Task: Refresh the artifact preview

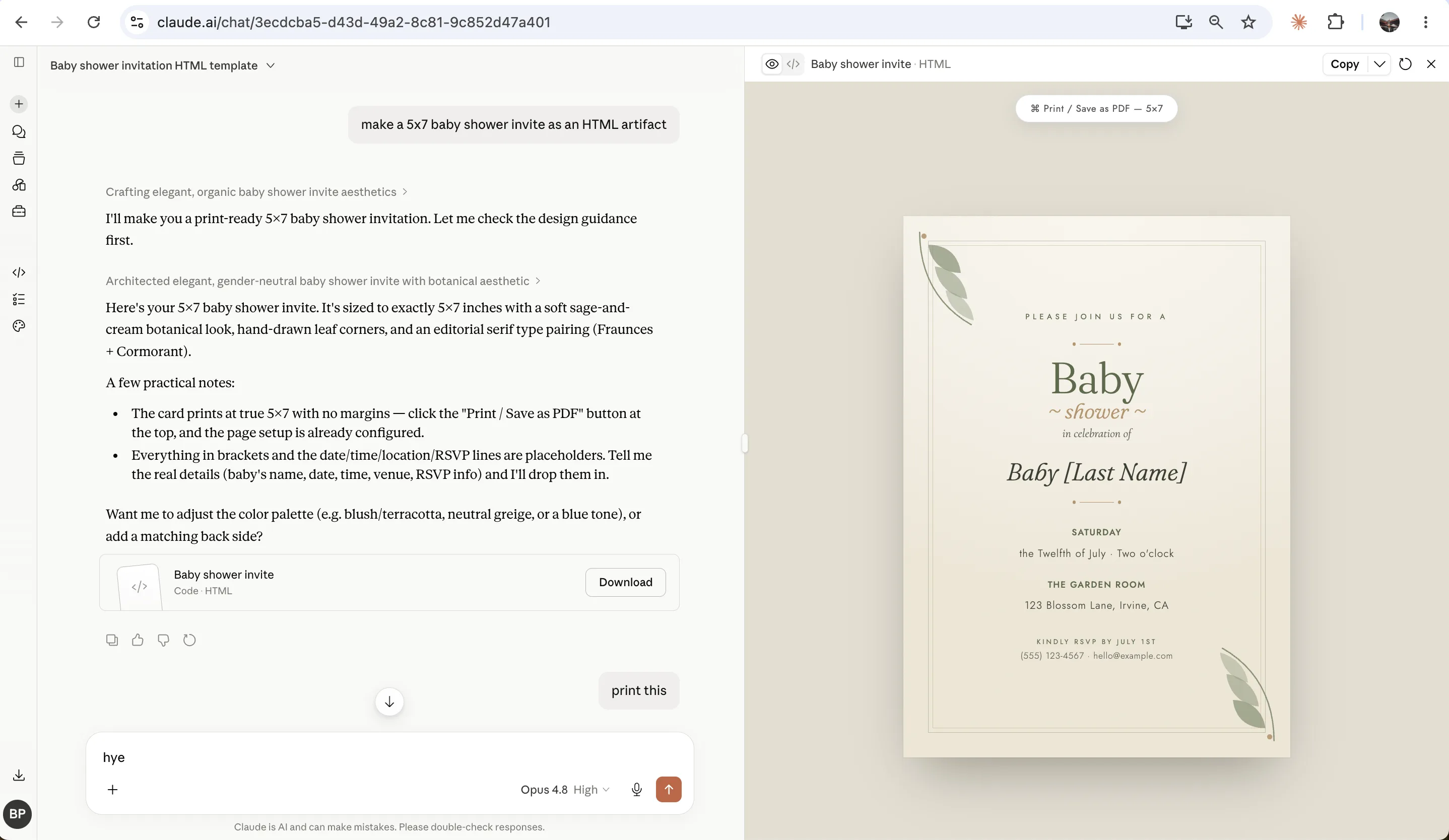Action: pos(1405,64)
